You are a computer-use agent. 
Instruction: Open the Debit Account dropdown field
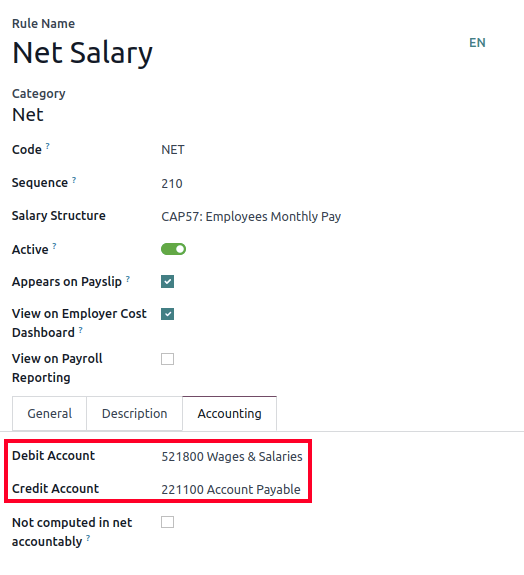click(x=232, y=457)
